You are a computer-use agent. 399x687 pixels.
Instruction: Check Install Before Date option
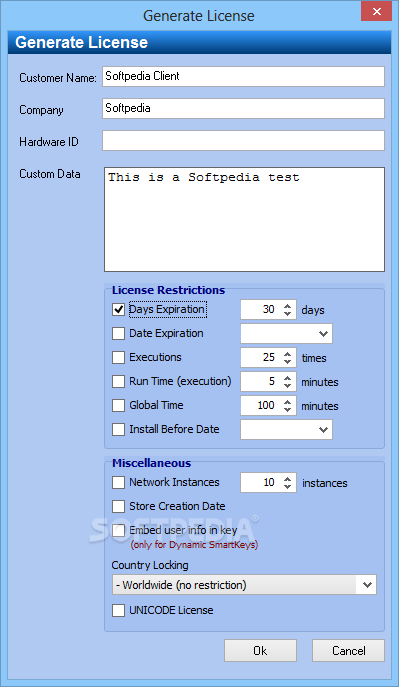[x=118, y=430]
